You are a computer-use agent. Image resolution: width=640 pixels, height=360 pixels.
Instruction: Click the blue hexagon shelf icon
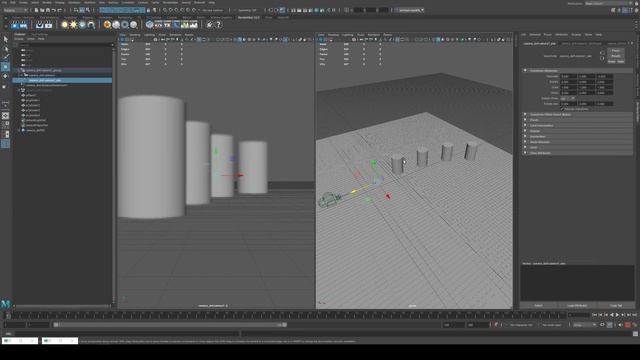click(150, 25)
